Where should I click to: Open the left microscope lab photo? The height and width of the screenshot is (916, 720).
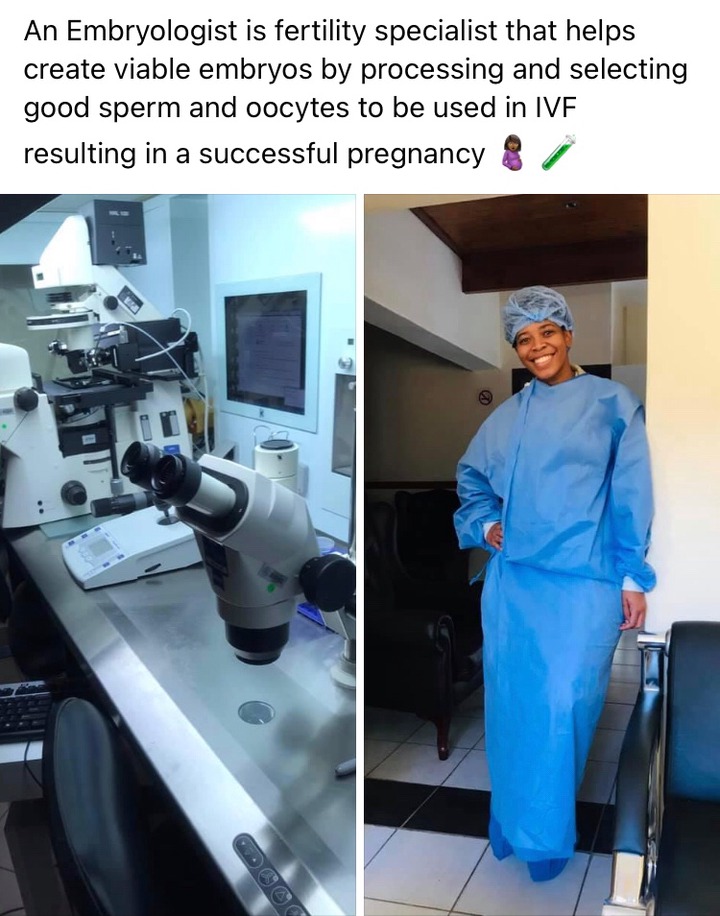click(178, 555)
